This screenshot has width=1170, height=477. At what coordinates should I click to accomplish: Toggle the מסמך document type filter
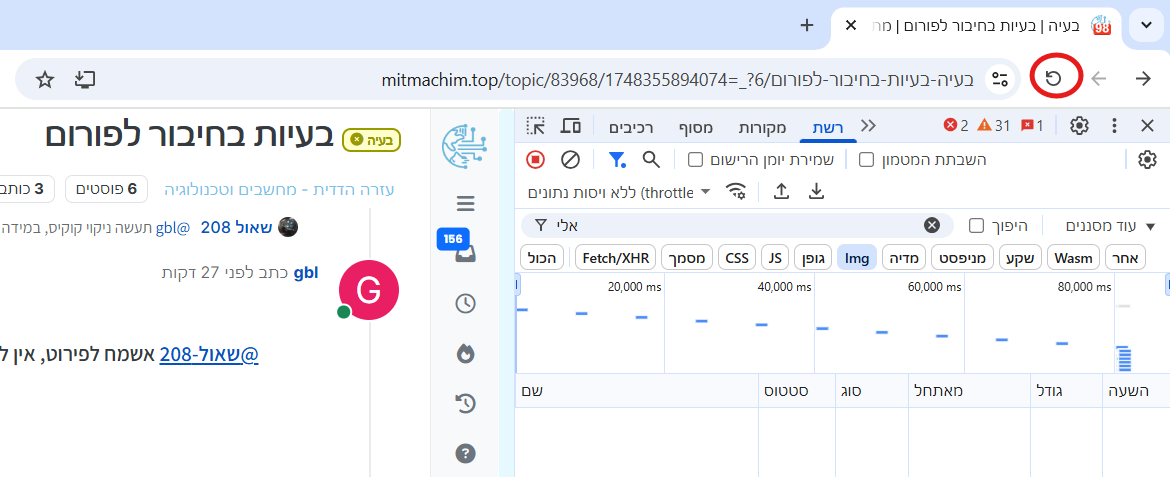point(687,258)
